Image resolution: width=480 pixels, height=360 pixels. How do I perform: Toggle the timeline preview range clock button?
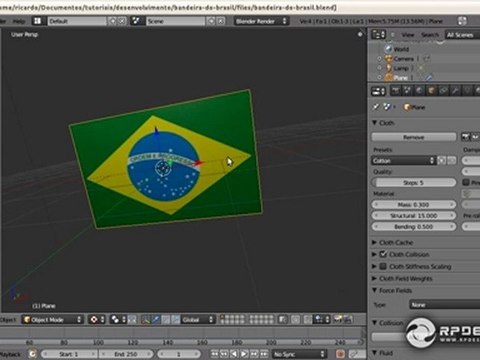pyautogui.click(x=32, y=354)
